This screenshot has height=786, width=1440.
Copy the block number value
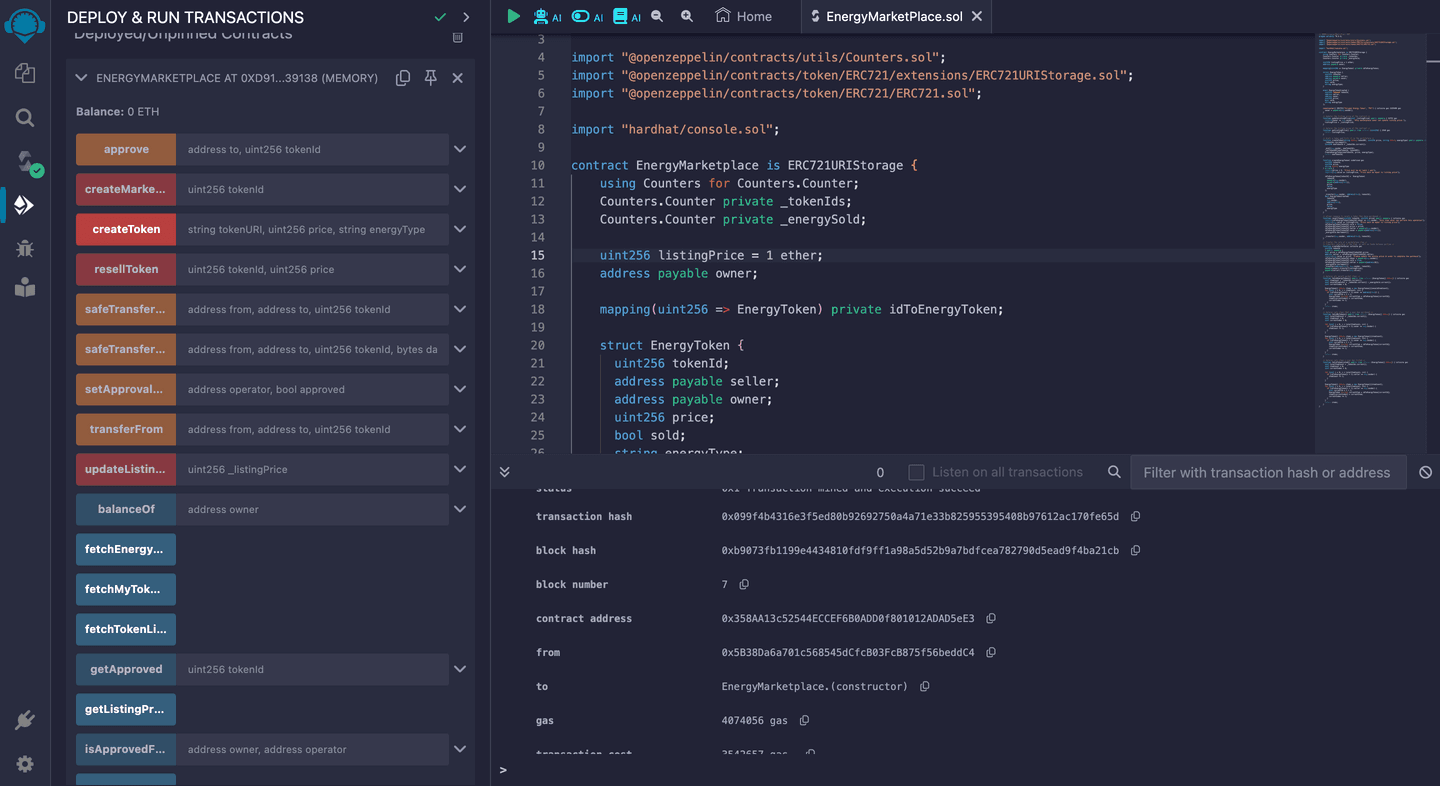point(744,585)
